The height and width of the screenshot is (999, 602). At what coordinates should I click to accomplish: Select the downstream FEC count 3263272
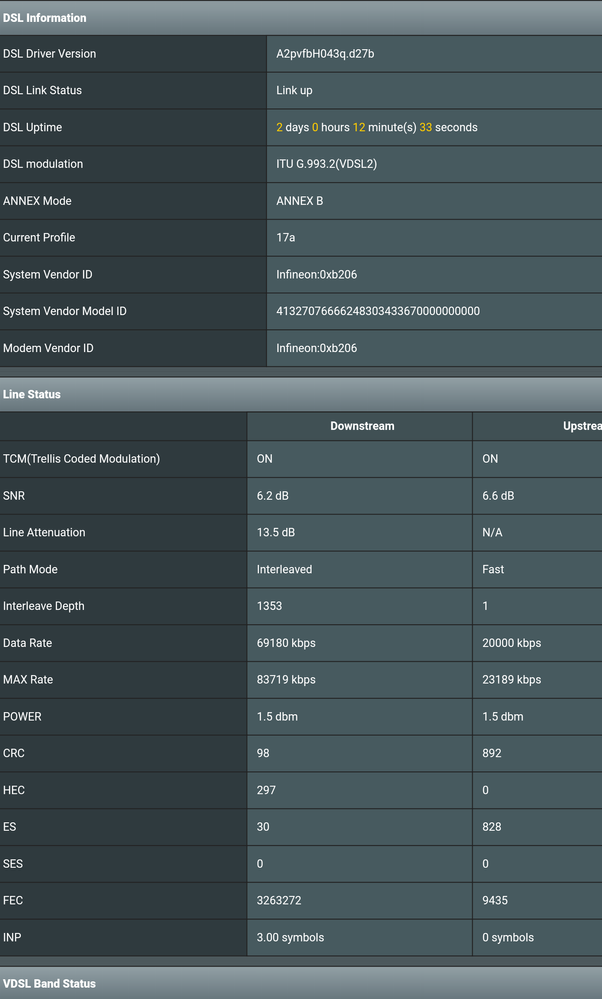pyautogui.click(x=279, y=900)
